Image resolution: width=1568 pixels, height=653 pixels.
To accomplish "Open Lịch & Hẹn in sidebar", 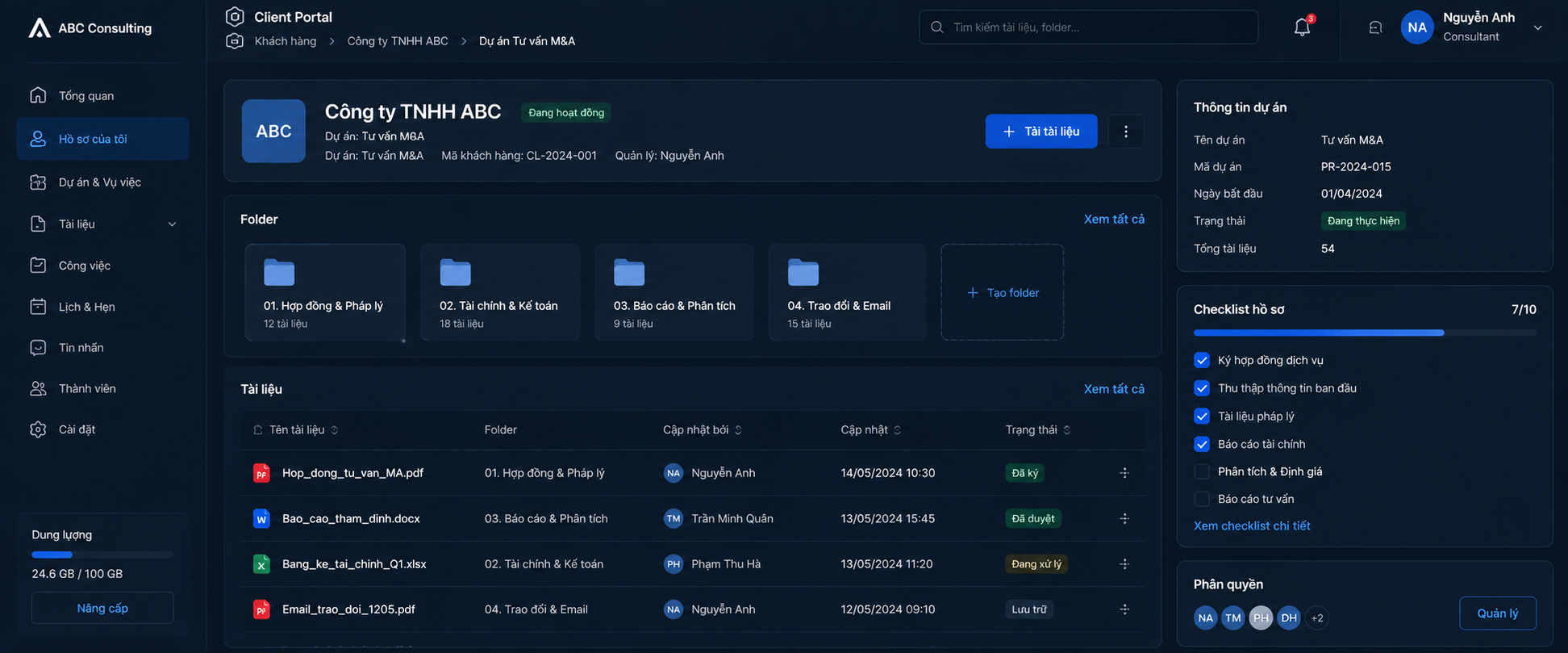I will coord(102,307).
